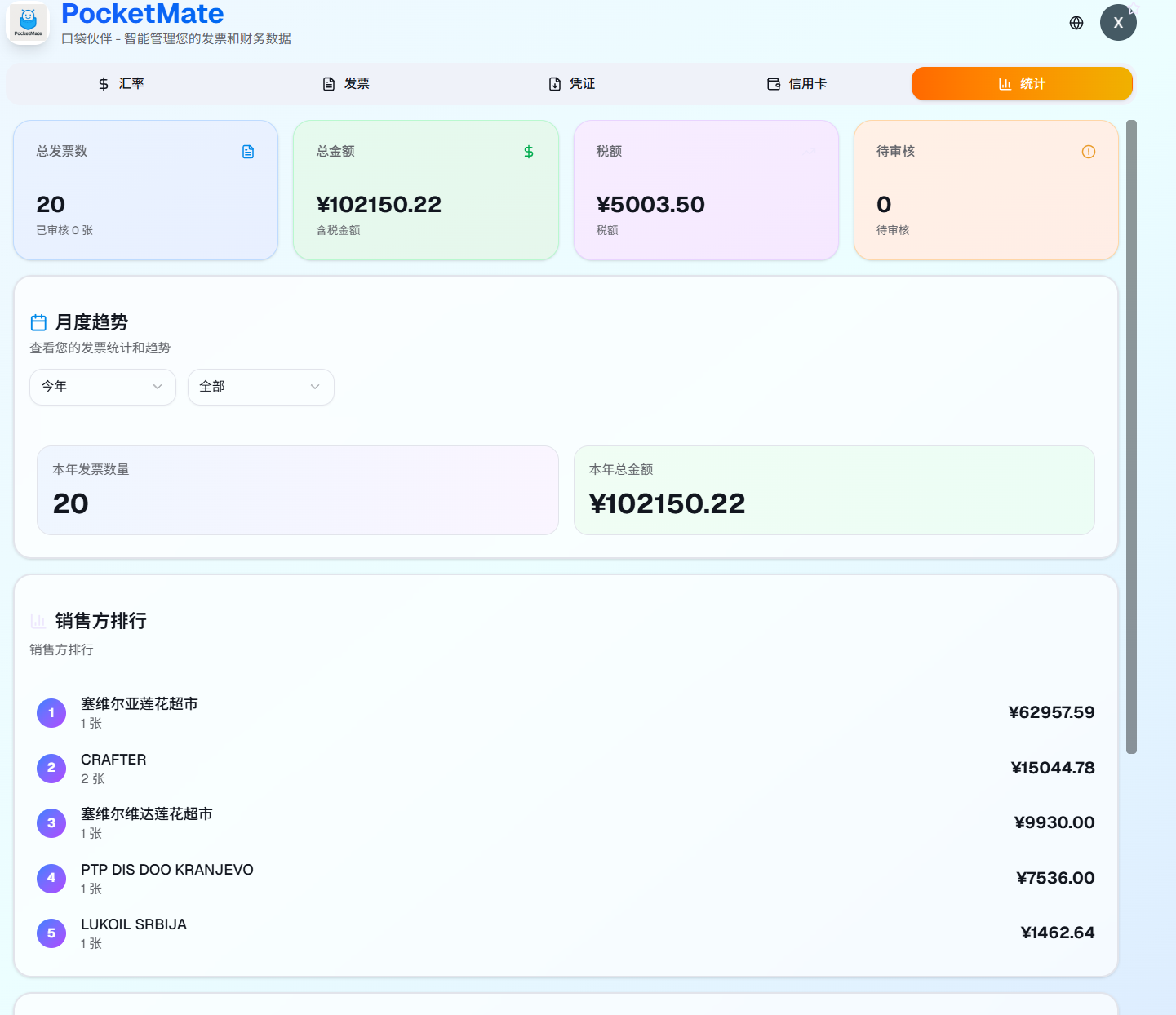Screen dimensions: 1176x1015
Task: Click document icon in total invoices card
Action: [248, 152]
